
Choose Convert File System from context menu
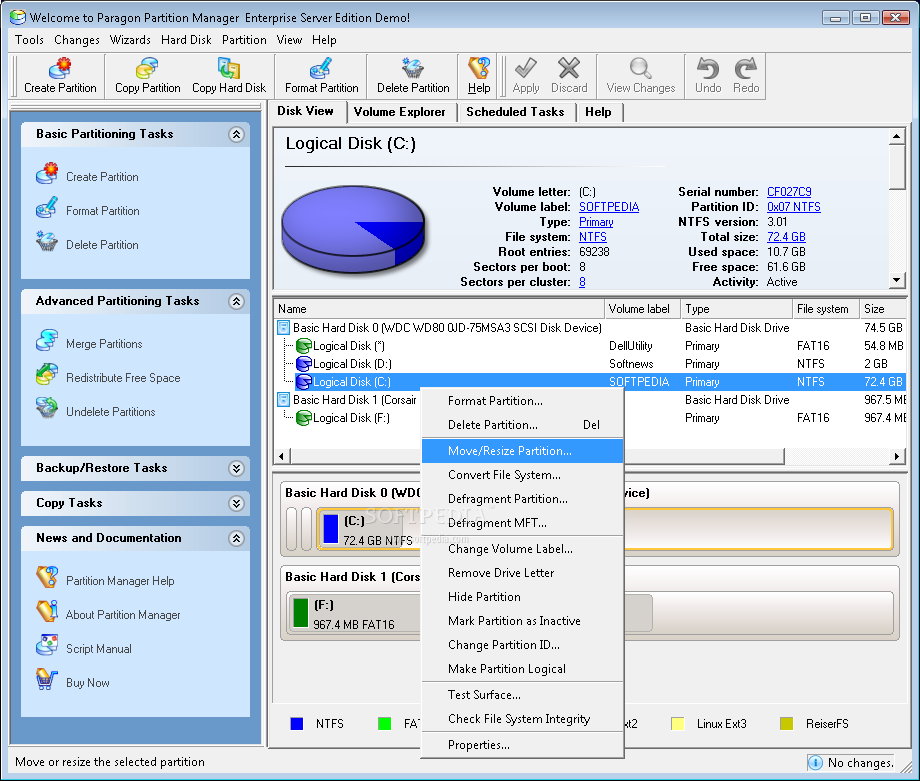point(522,475)
